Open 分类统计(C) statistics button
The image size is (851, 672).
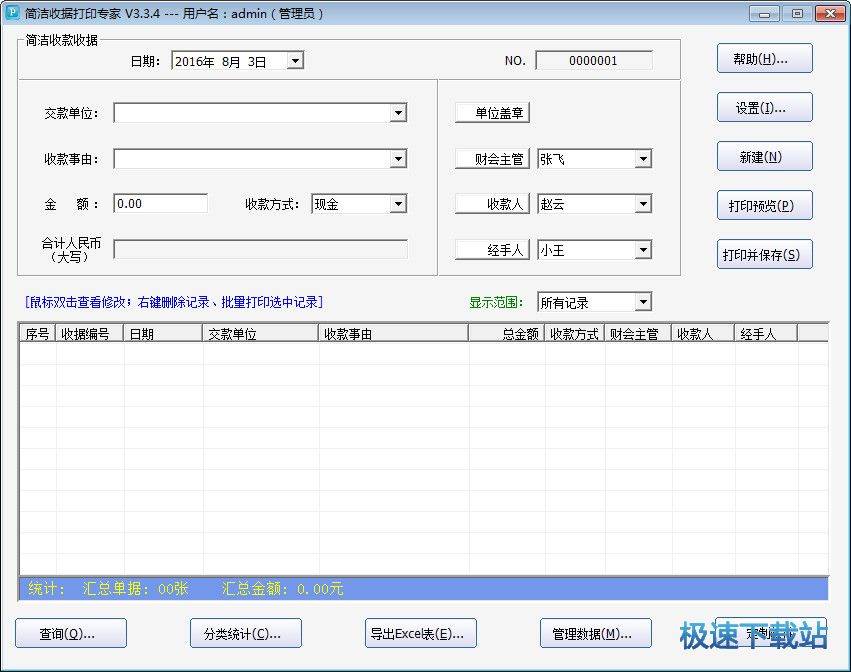point(246,633)
